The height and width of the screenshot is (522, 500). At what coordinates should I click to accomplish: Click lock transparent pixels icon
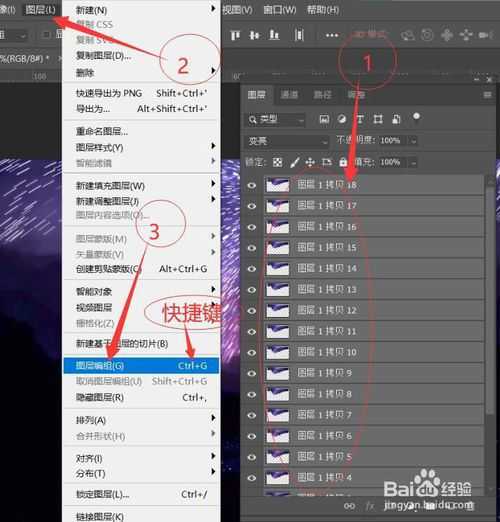pyautogui.click(x=277, y=162)
